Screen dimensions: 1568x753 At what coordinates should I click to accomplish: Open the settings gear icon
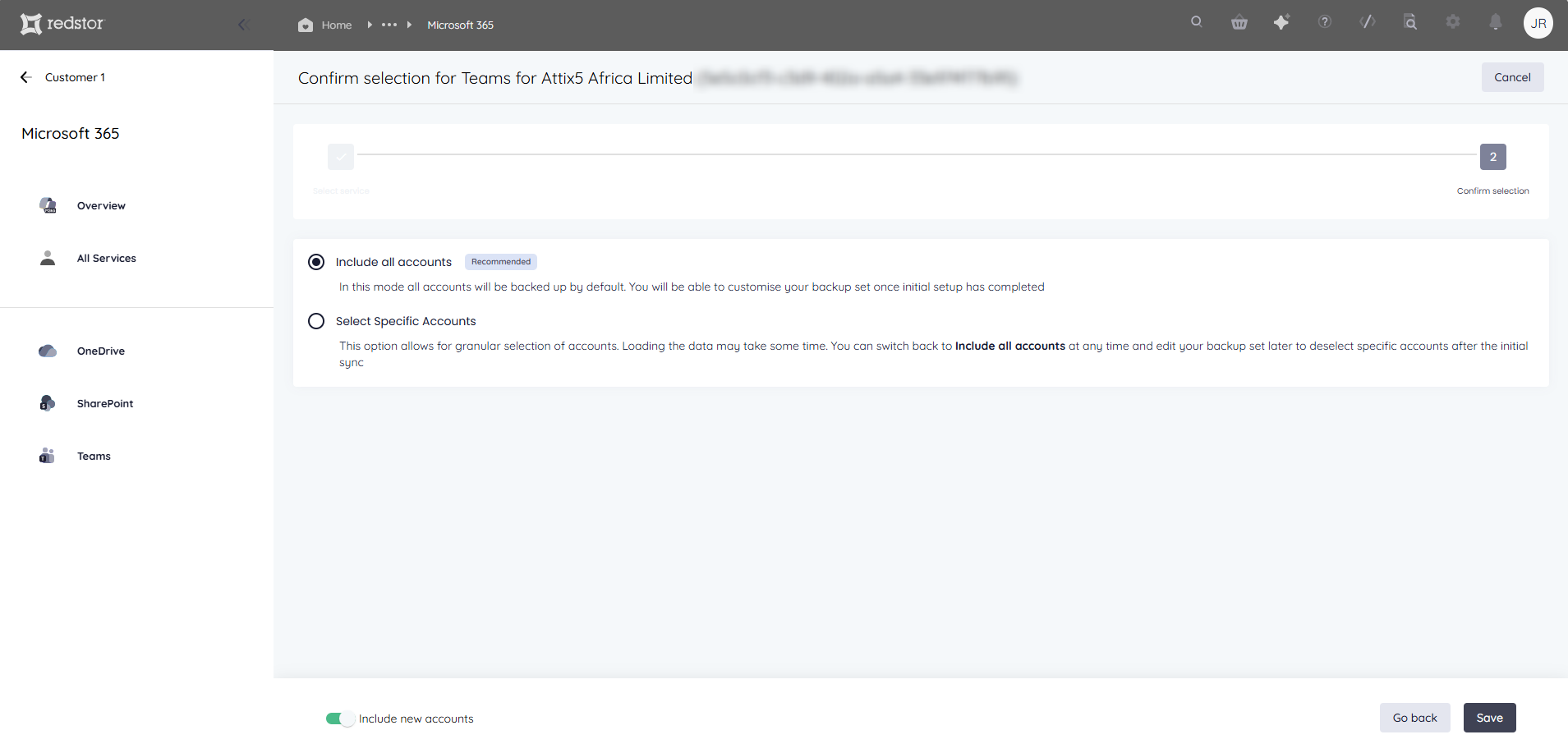(1453, 22)
